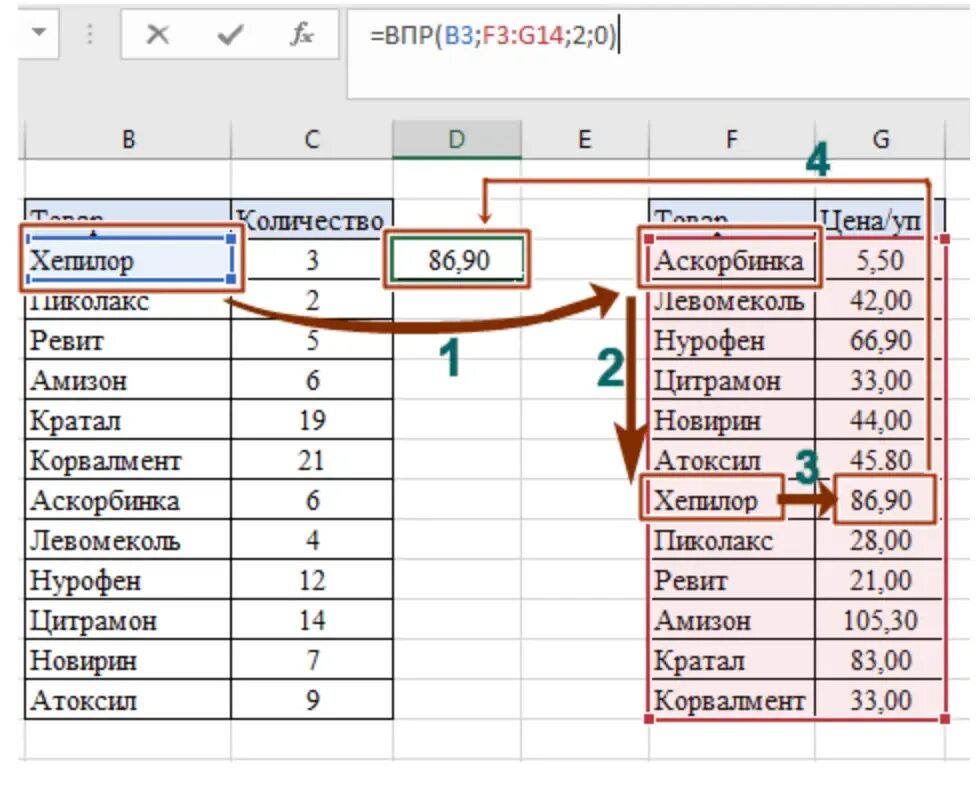Select 'Нурофен' in column F
Screen dimensions: 976x789
point(732,340)
